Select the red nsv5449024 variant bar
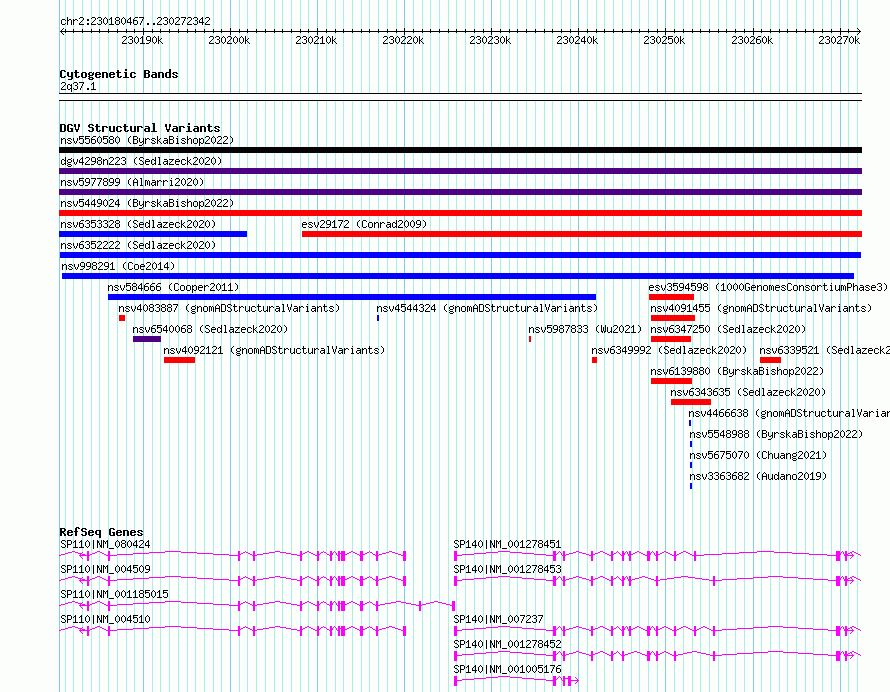The height and width of the screenshot is (692, 890). pos(460,213)
